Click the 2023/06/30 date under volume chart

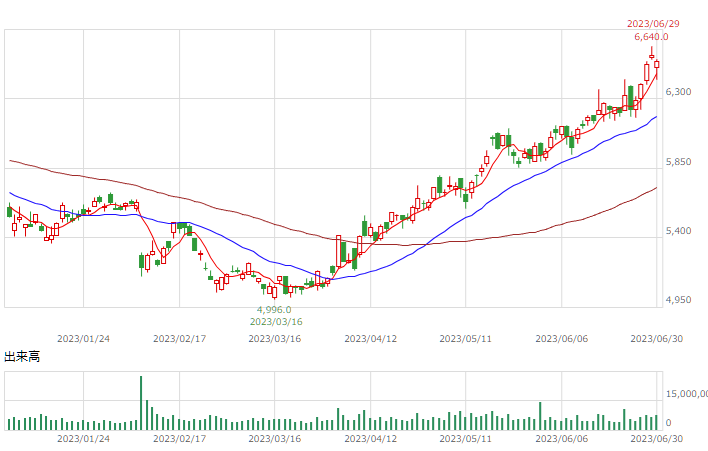tap(657, 438)
